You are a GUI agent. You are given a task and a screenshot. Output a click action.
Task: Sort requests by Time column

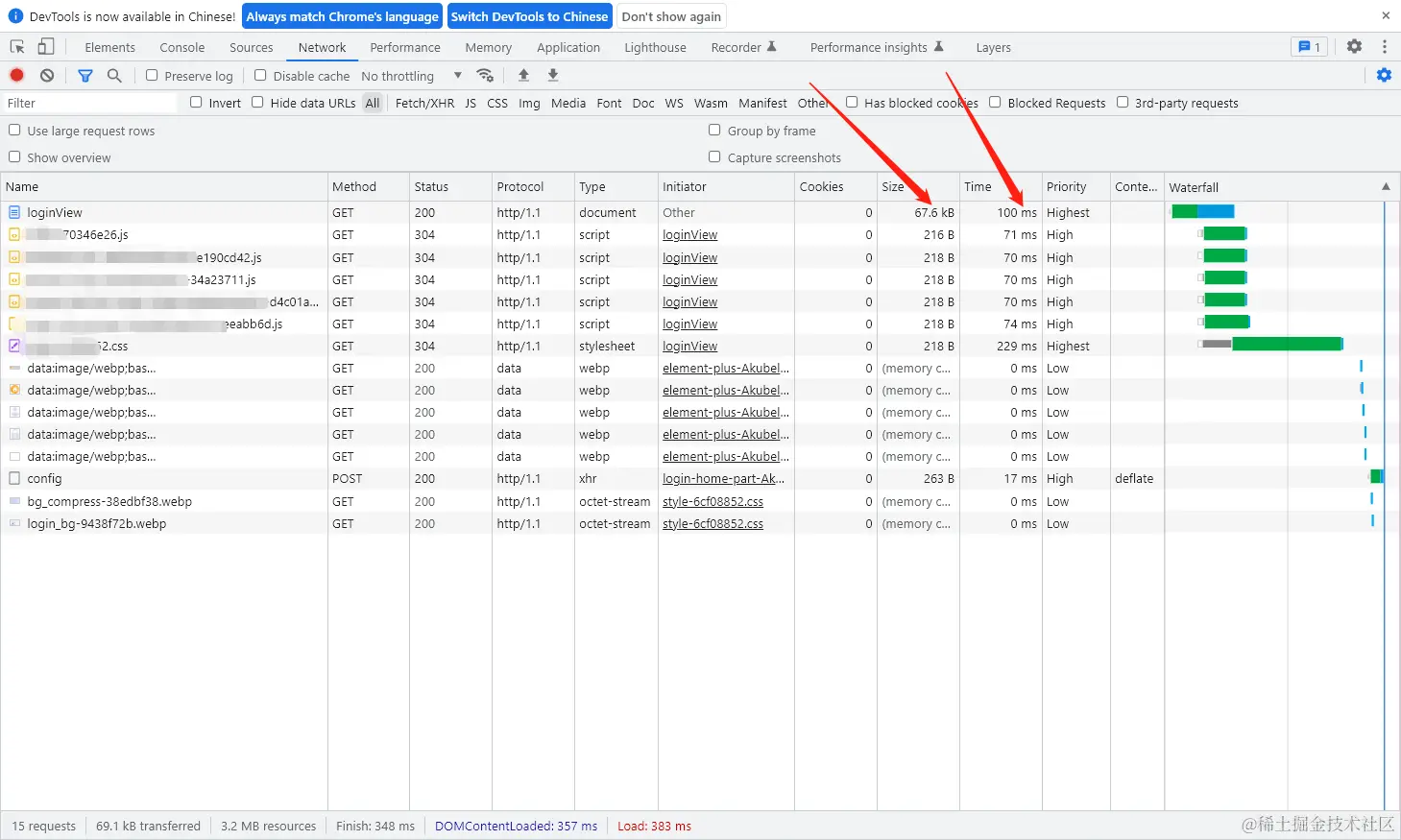point(1001,186)
